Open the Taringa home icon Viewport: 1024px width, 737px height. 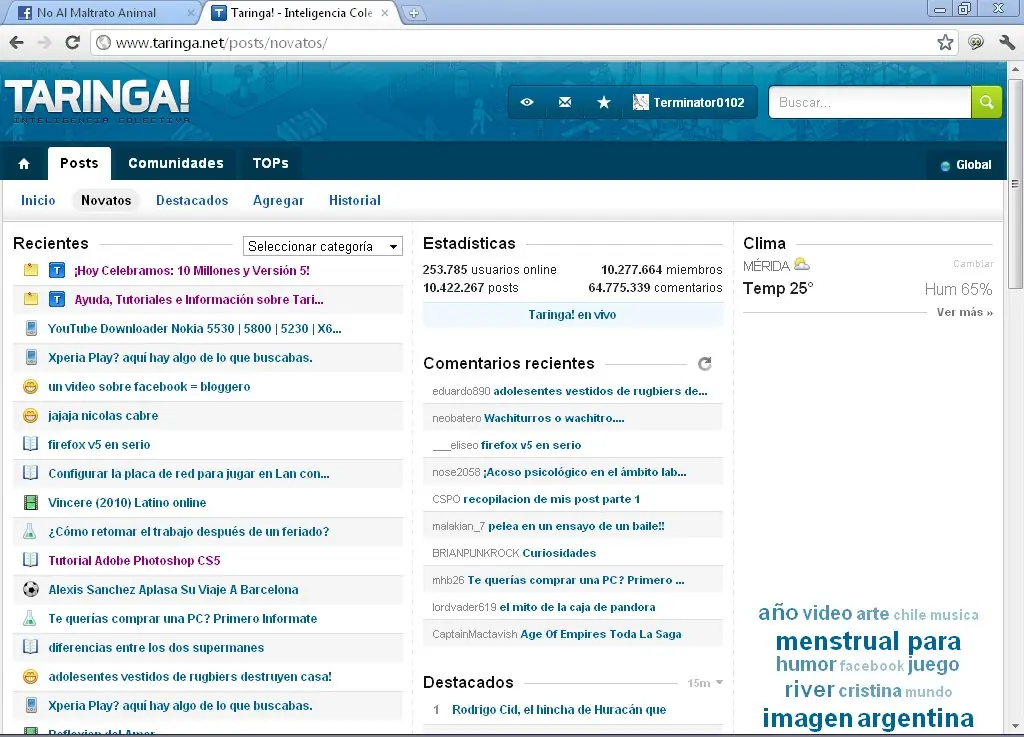[24, 163]
